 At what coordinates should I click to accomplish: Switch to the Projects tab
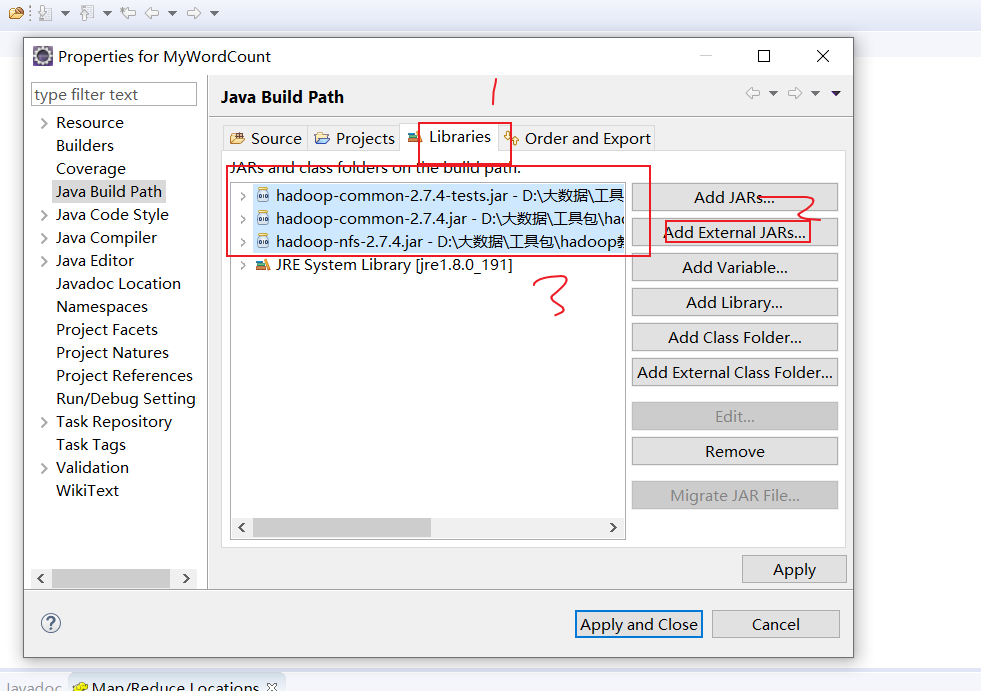[x=354, y=138]
